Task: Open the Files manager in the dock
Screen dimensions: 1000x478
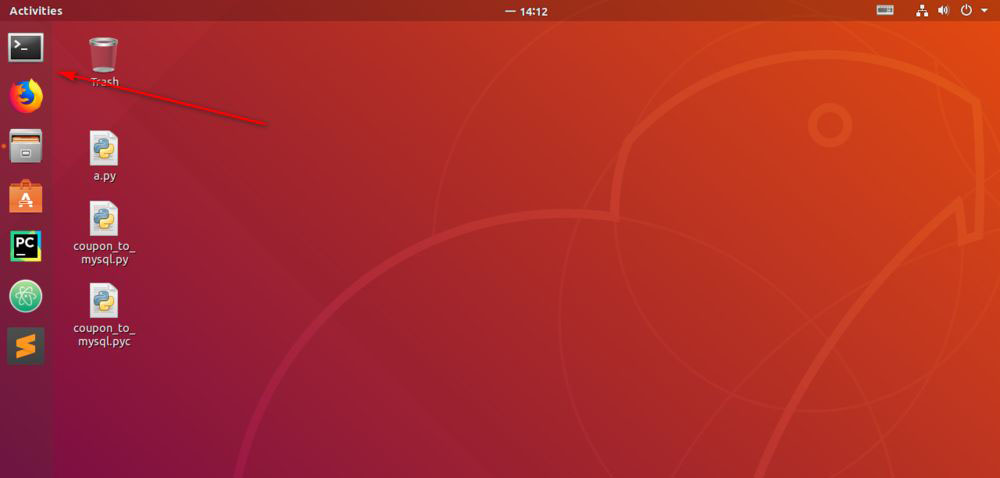Action: (x=26, y=146)
